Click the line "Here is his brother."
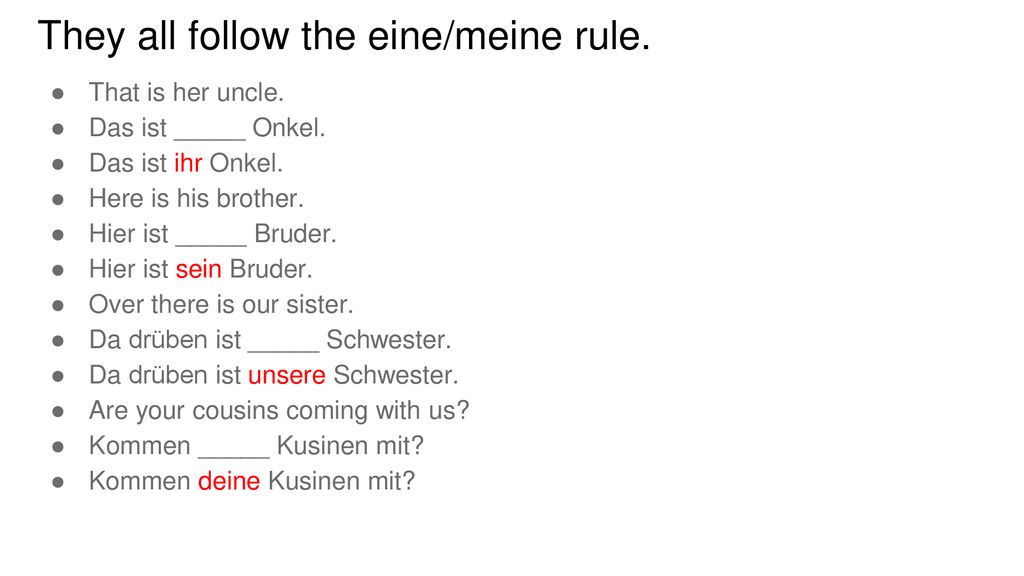 [197, 199]
